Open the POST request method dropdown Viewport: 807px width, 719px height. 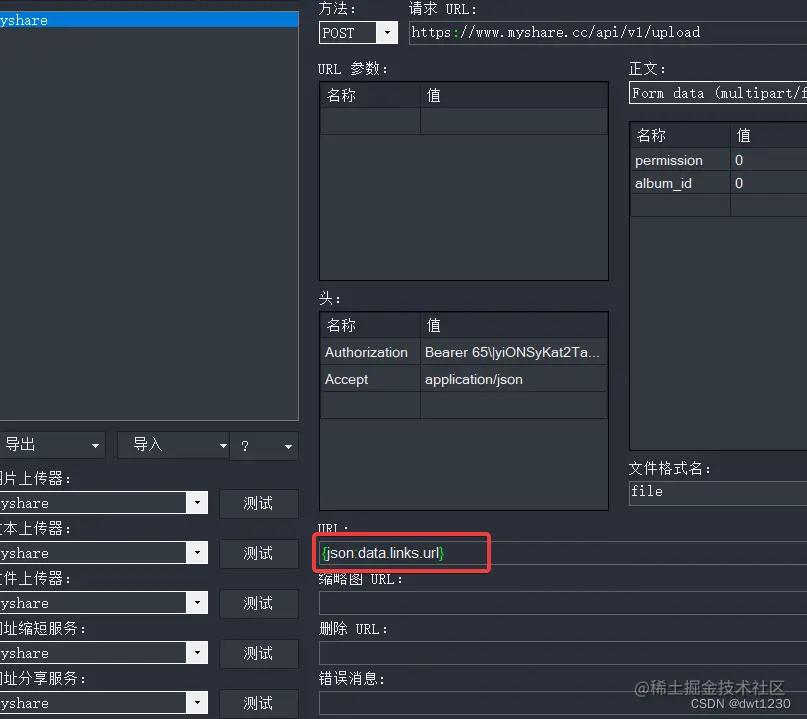pos(387,32)
